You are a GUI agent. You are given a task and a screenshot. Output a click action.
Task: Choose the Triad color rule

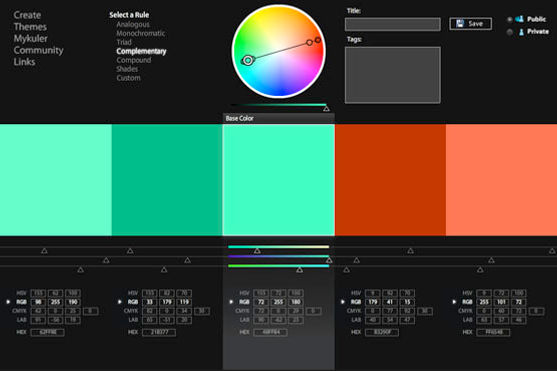pyautogui.click(x=124, y=42)
